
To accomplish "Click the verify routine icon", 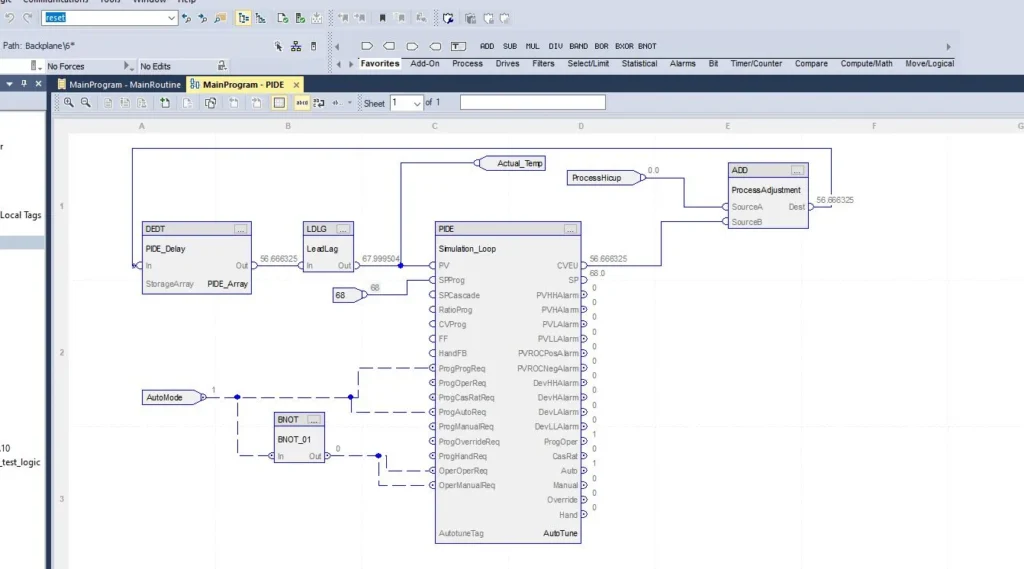I will [x=283, y=18].
